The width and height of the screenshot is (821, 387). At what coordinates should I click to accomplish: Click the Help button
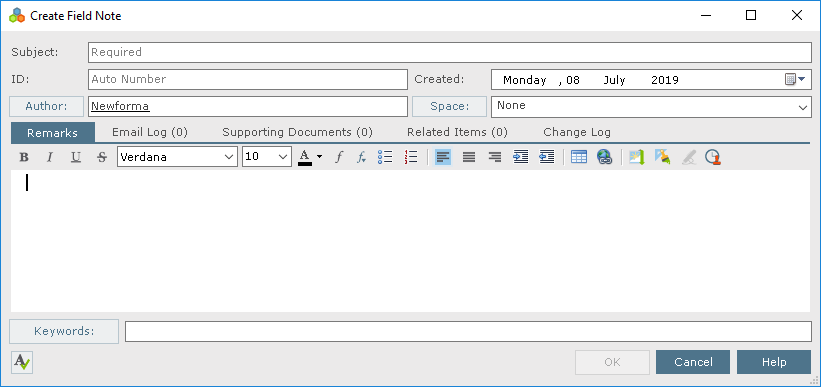point(774,362)
